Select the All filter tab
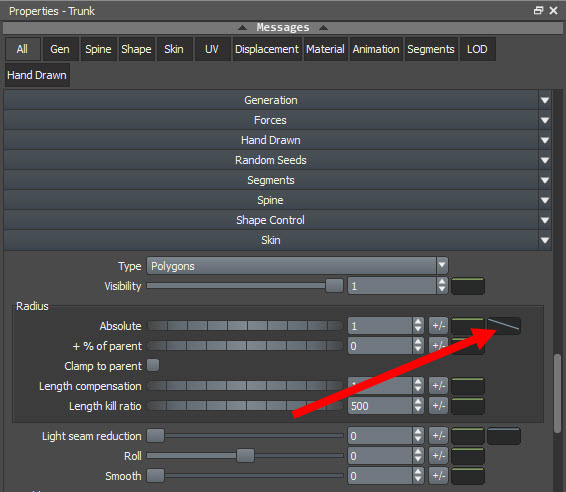566x492 pixels. pos(22,49)
